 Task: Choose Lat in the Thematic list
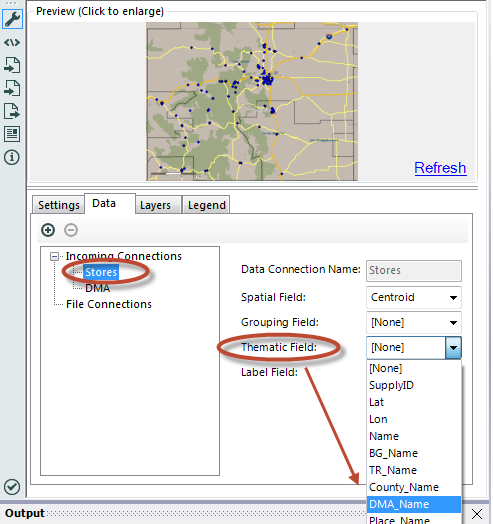click(x=414, y=402)
